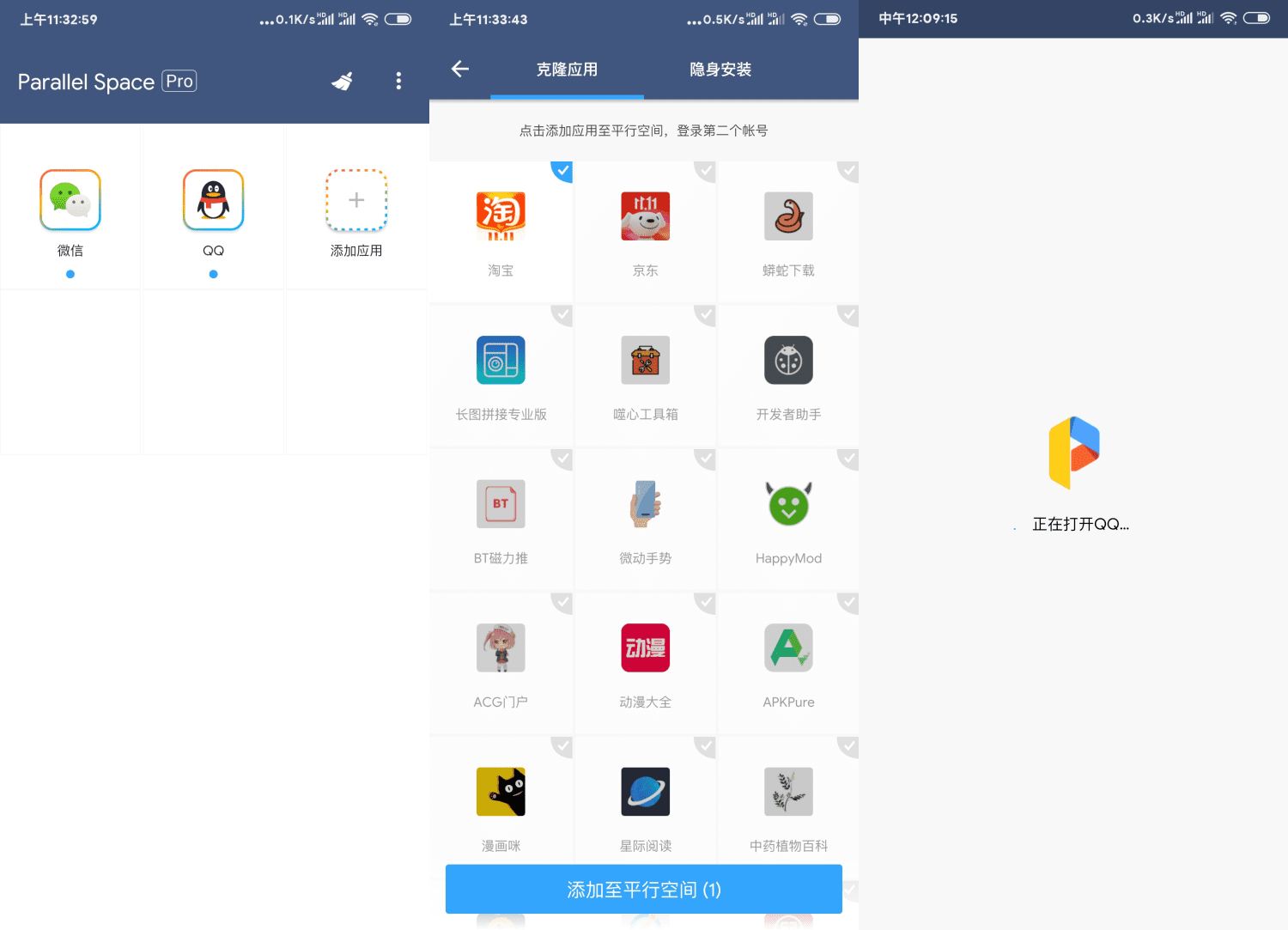Stay on the 克隆应用 tab
The height and width of the screenshot is (930, 1288).
(567, 69)
